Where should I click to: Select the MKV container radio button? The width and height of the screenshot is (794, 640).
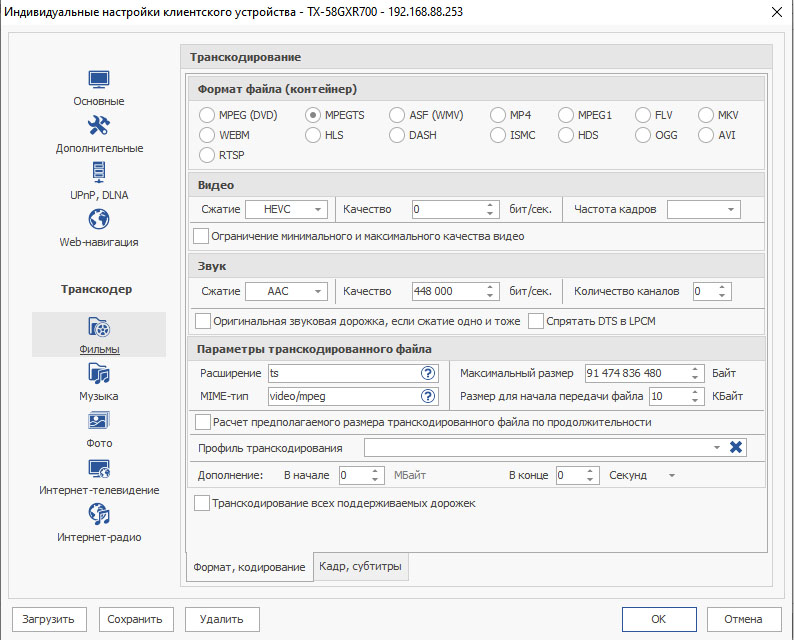[x=708, y=115]
